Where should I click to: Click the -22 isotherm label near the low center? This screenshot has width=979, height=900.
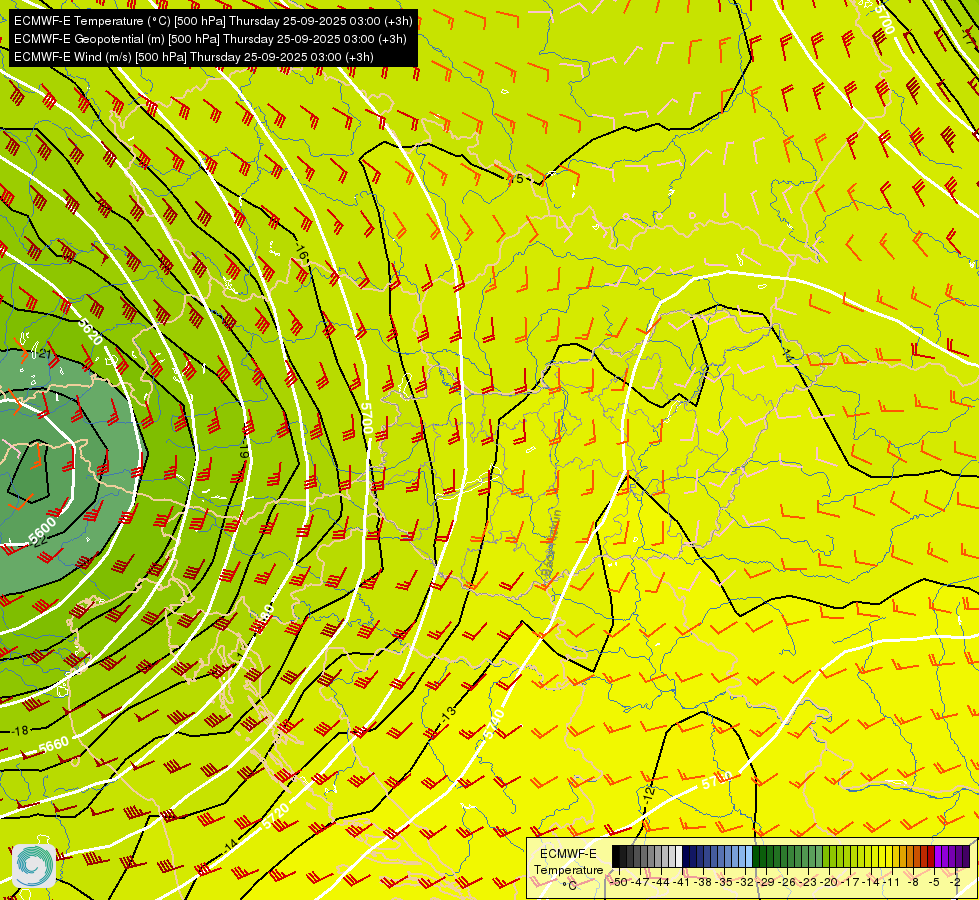pos(40,542)
